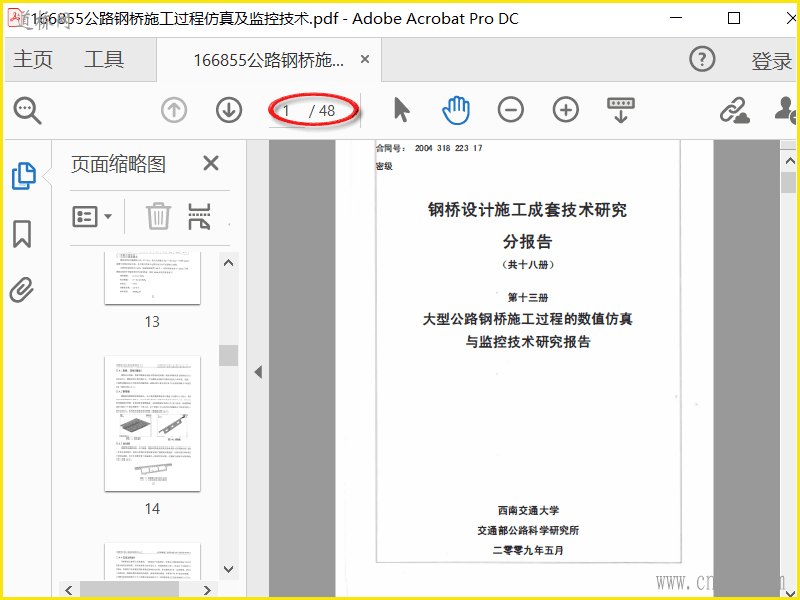Image resolution: width=800 pixels, height=600 pixels.
Task: Minimize the Acrobat window
Action: click(x=676, y=18)
